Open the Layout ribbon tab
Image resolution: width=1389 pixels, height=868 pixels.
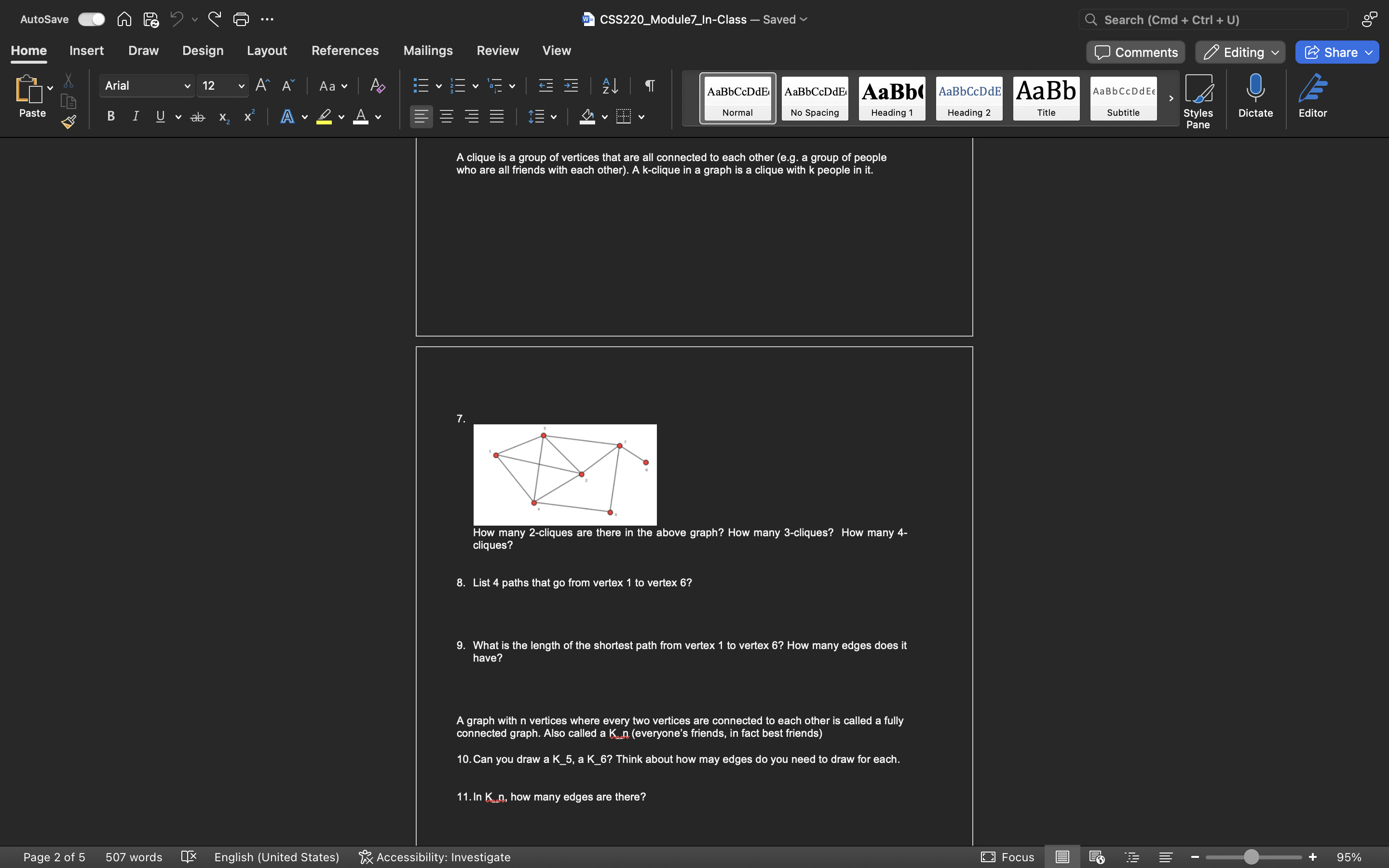(x=267, y=51)
